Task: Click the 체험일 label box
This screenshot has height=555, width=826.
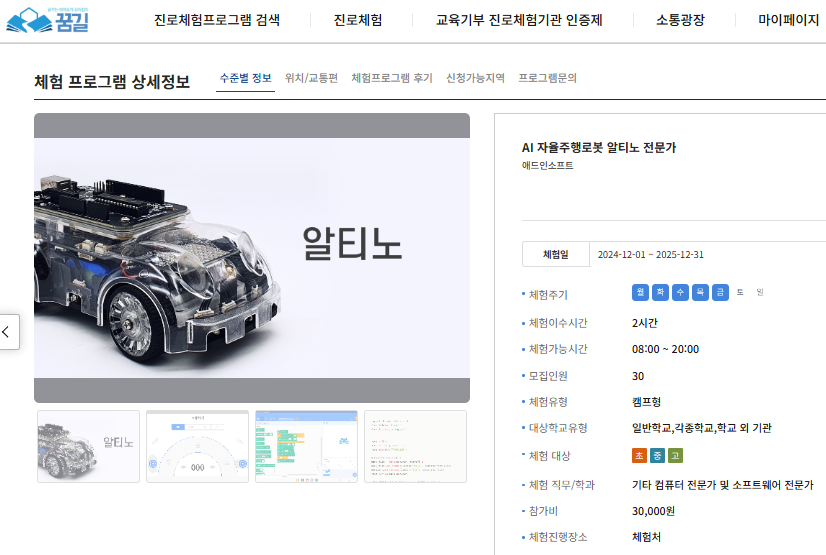Action: [556, 254]
